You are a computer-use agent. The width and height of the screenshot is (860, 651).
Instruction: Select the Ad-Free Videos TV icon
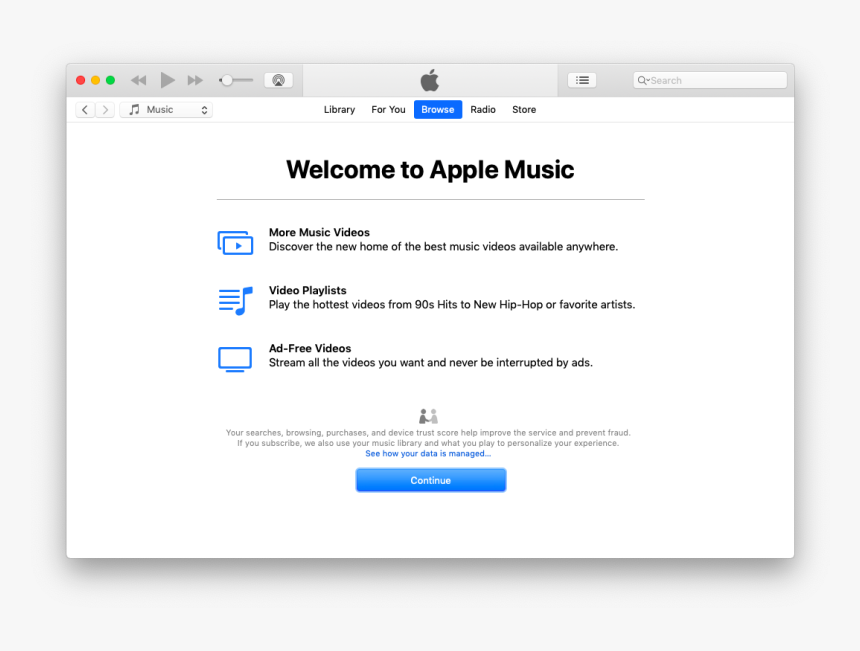(235, 358)
